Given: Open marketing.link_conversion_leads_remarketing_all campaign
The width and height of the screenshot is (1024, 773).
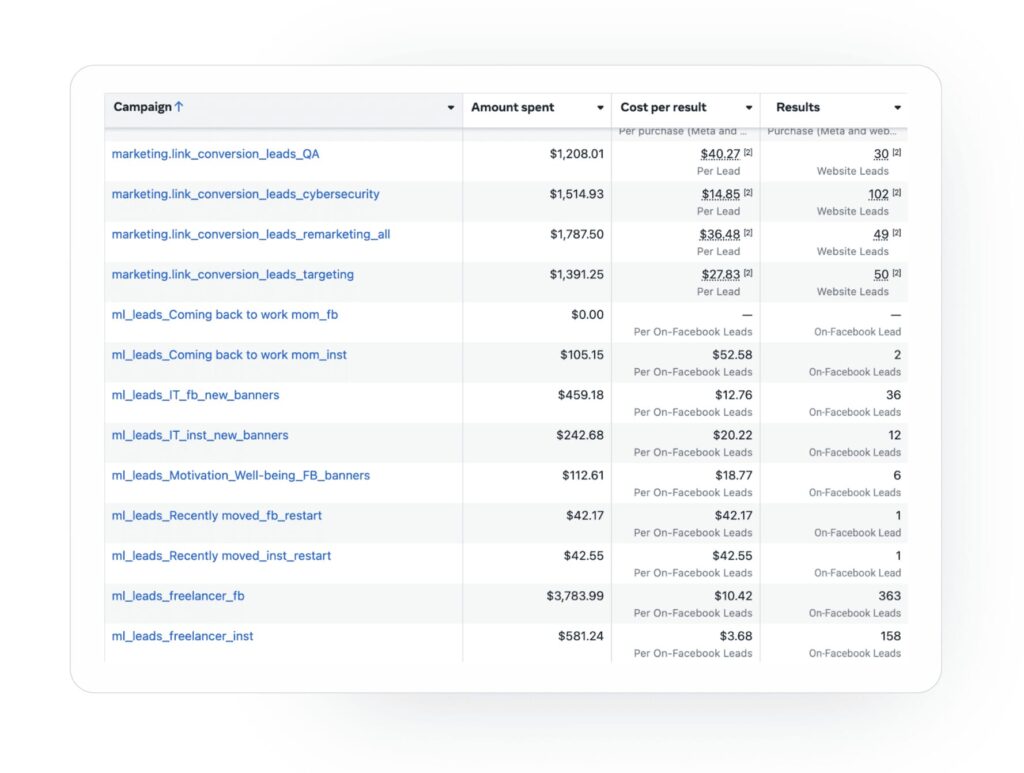Looking at the screenshot, I should pos(251,234).
